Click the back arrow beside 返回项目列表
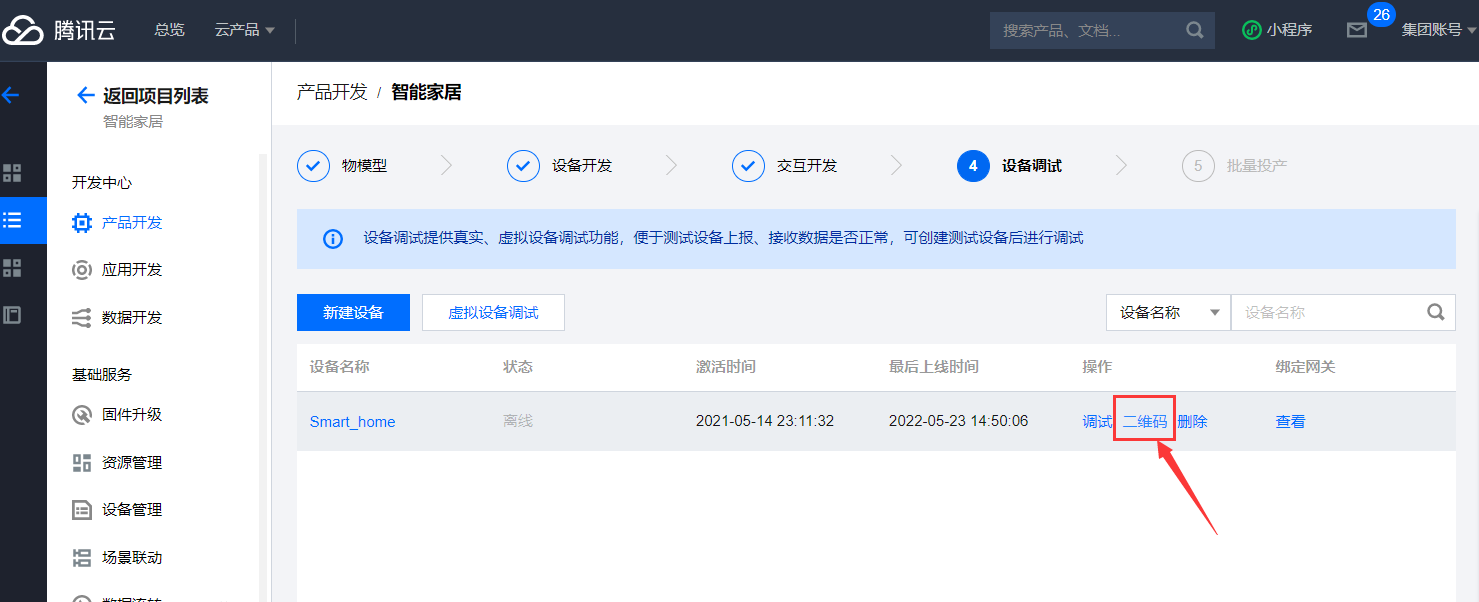Viewport: 1479px width, 602px height. 86,96
